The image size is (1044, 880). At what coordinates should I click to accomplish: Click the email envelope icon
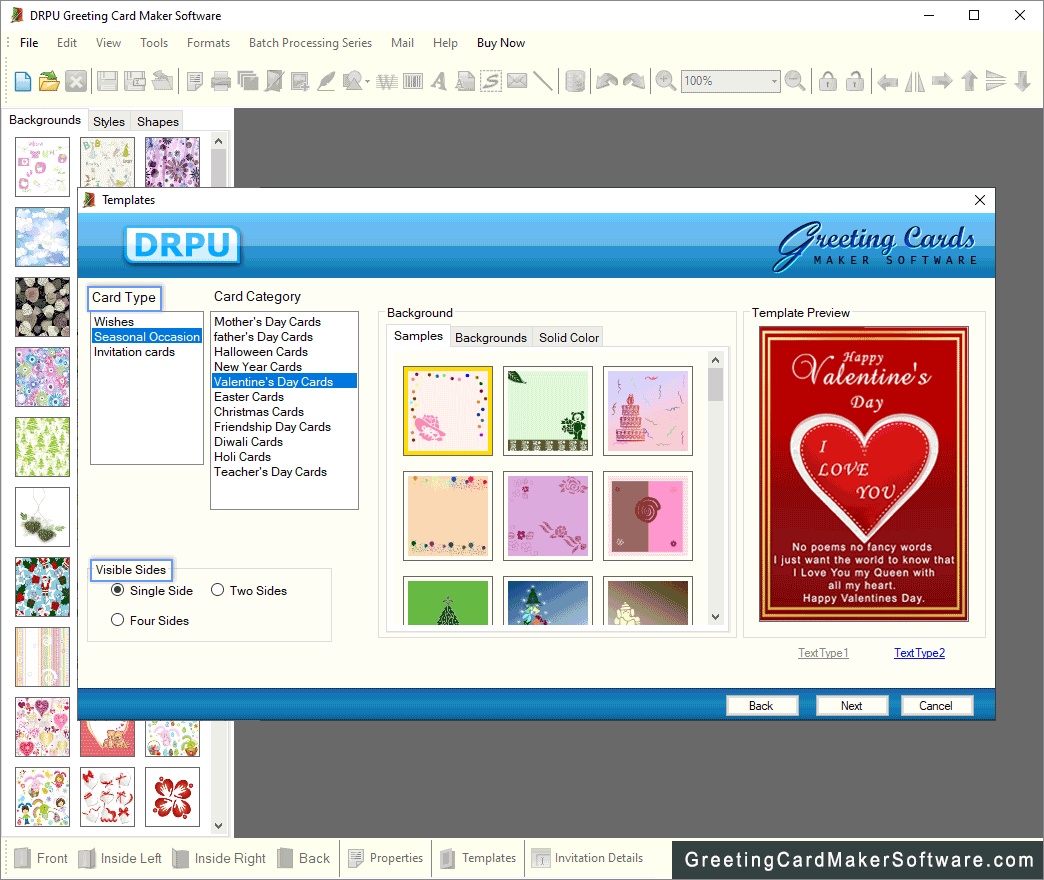click(517, 82)
